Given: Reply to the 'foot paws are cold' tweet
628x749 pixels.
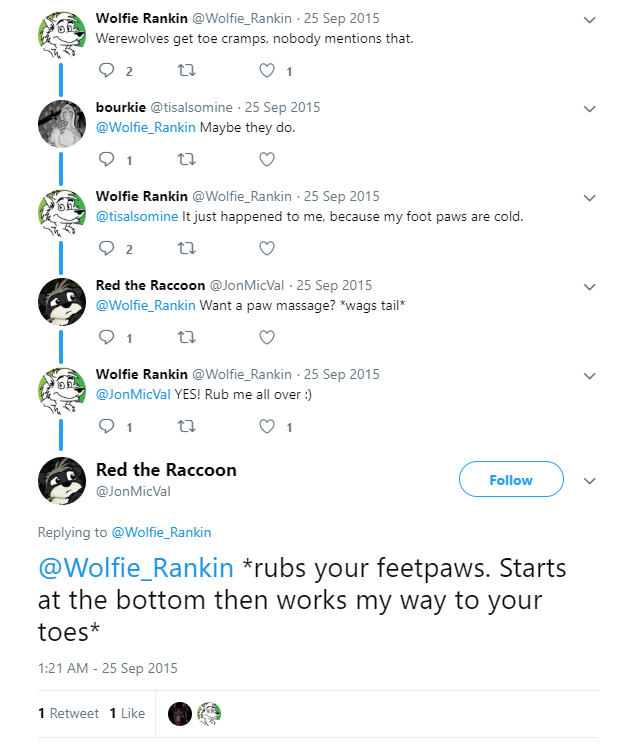Looking at the screenshot, I should click(106, 248).
